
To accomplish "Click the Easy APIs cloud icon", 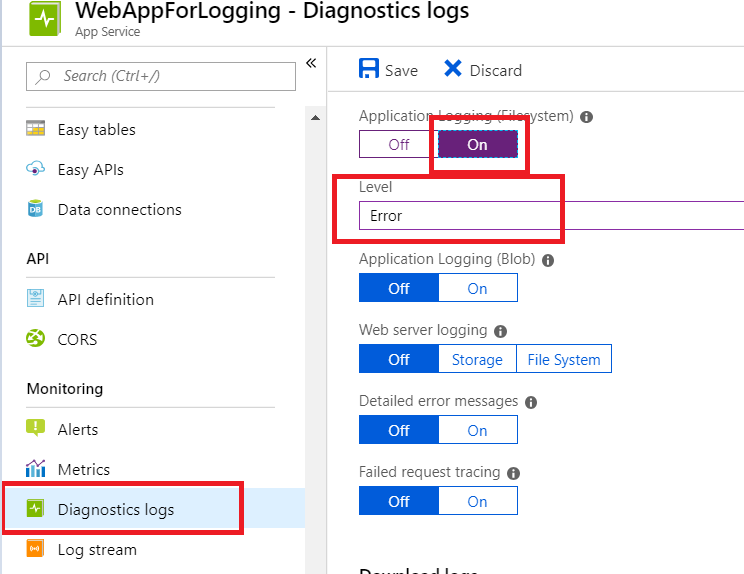I will point(36,168).
